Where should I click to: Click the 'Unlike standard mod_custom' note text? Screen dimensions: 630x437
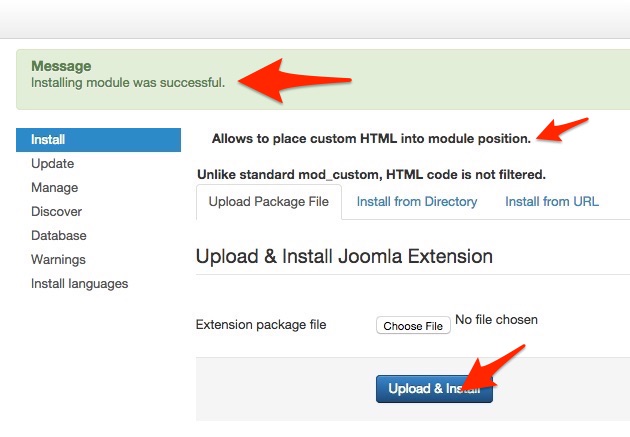click(371, 174)
